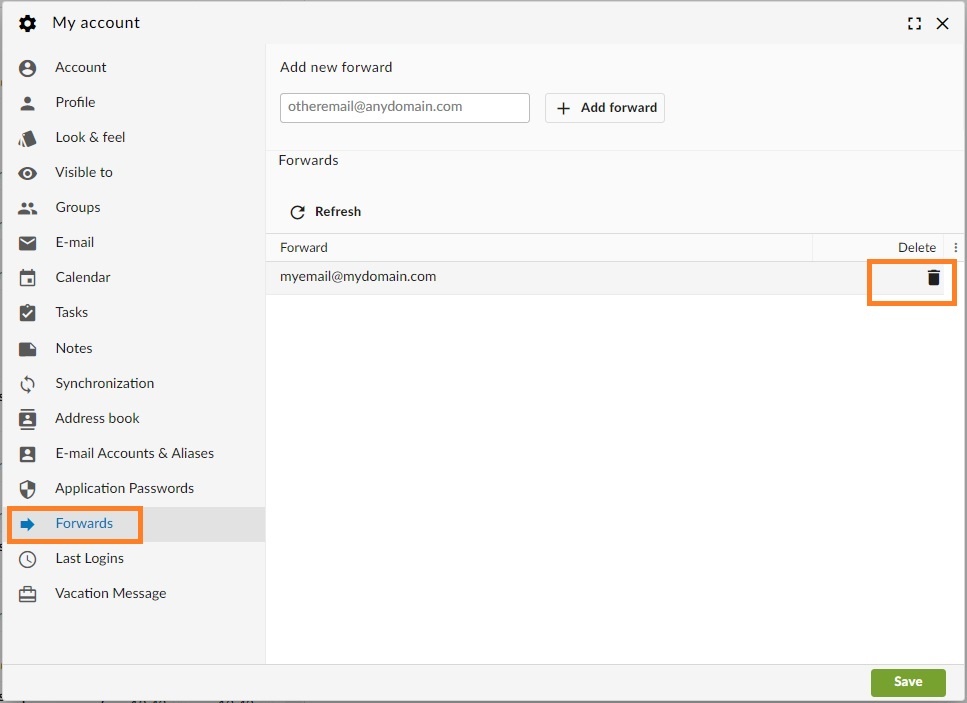
Task: Select the Calendar settings icon
Action: pyautogui.click(x=27, y=278)
